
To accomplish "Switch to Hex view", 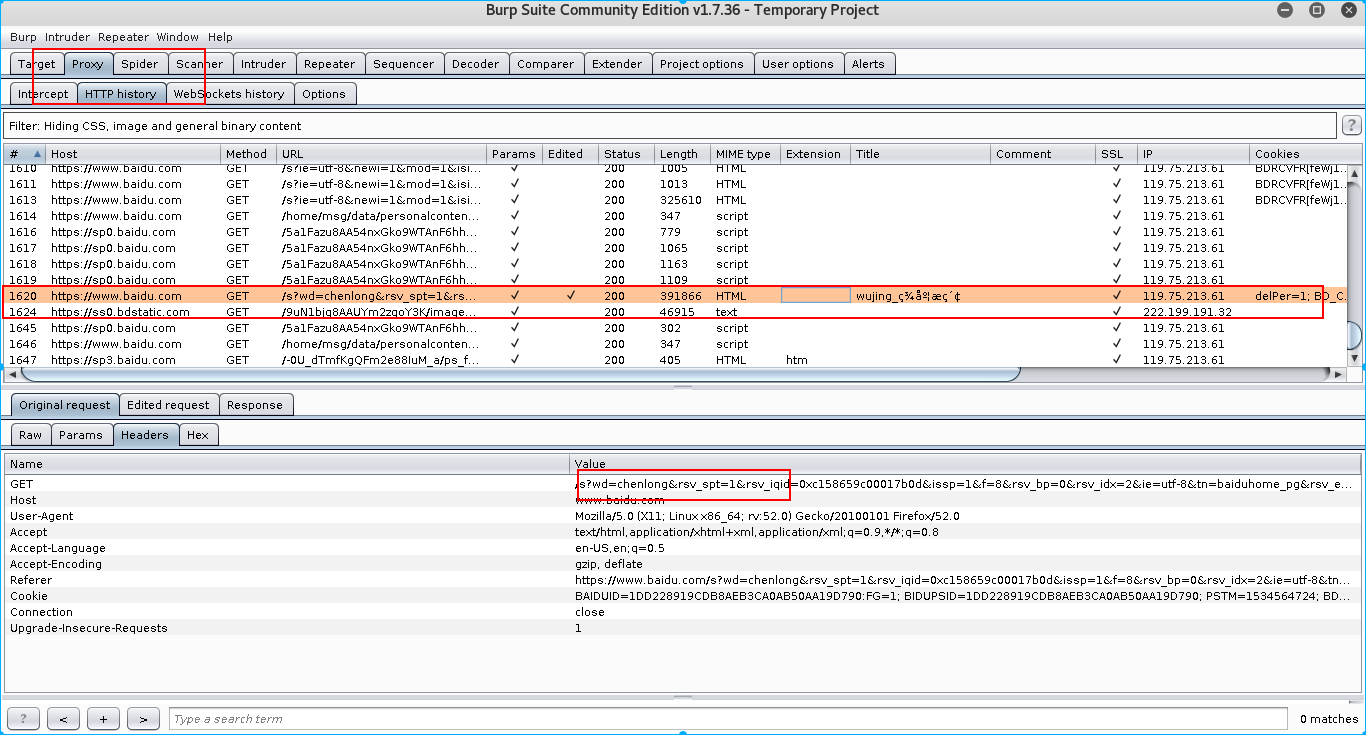I will point(198,435).
